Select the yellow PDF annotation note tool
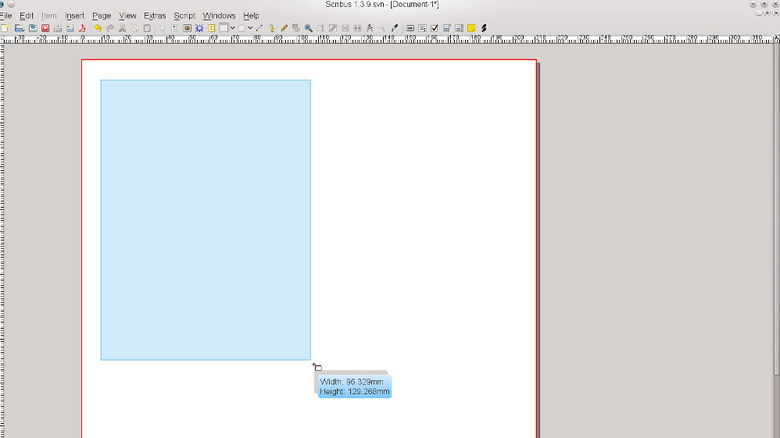This screenshot has height=438, width=780. [x=471, y=28]
